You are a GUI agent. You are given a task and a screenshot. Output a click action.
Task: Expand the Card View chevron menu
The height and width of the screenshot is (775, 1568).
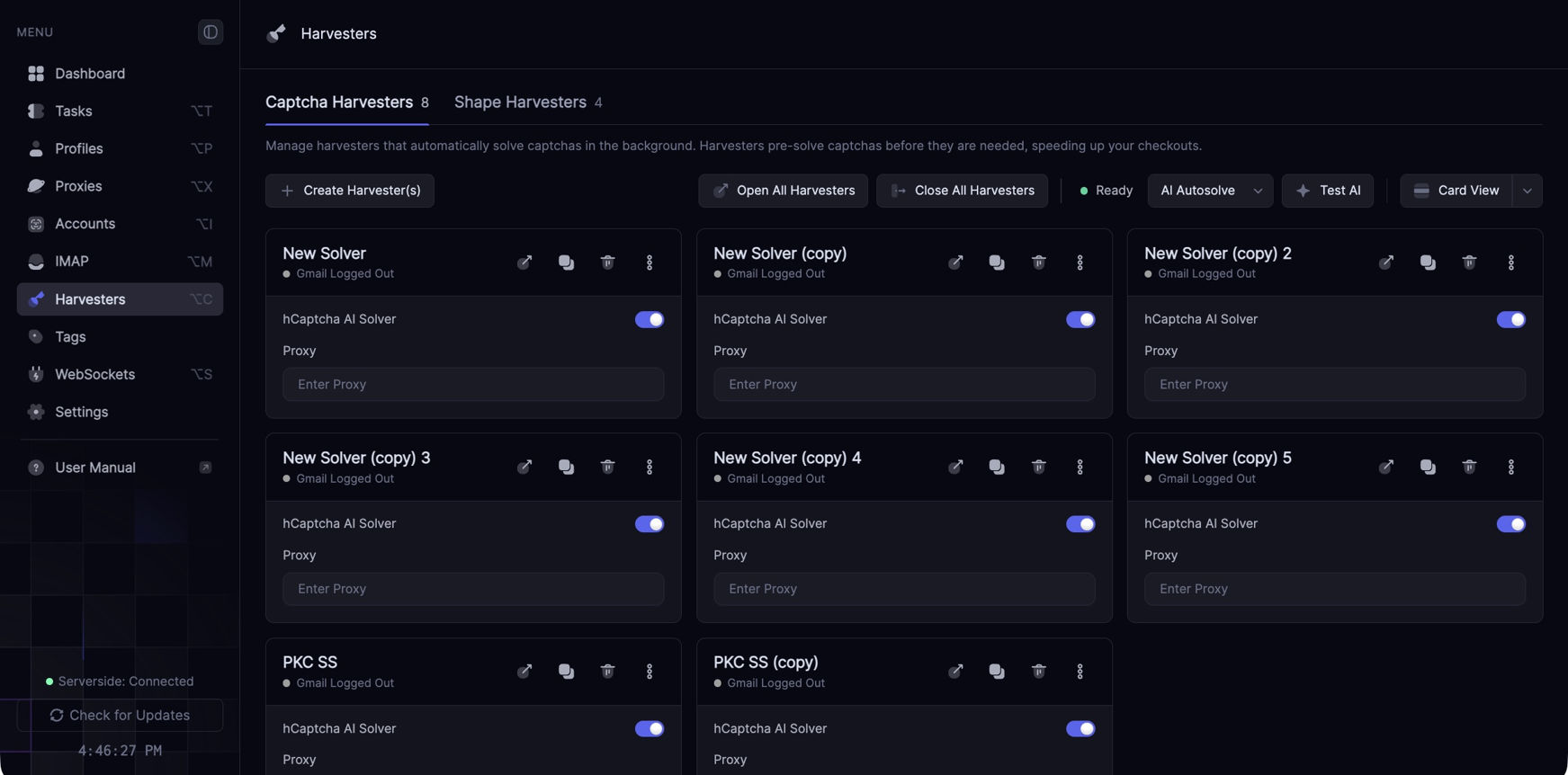click(1528, 191)
